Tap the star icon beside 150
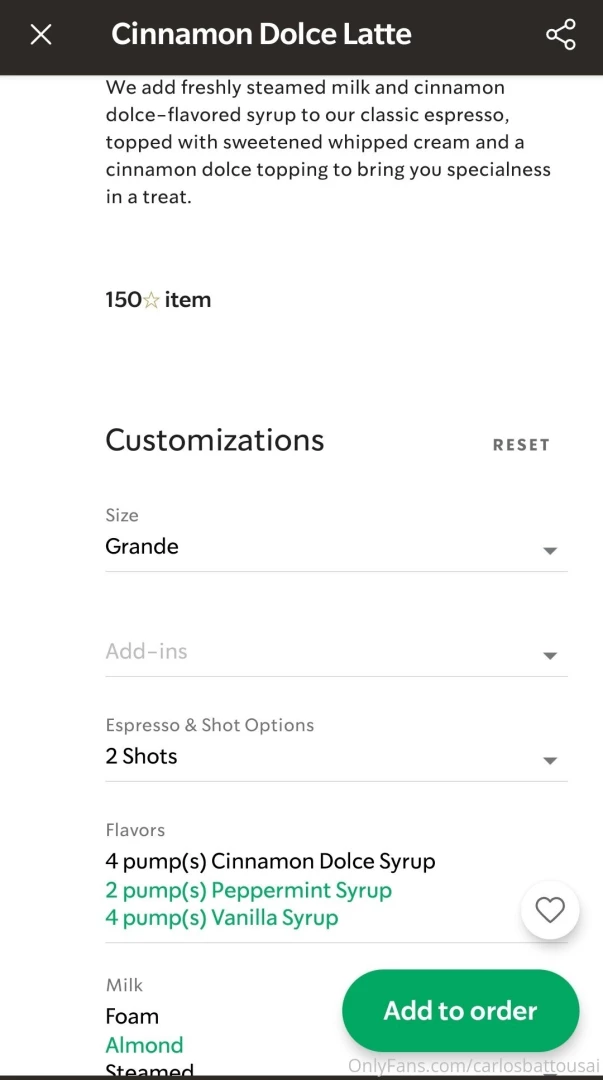This screenshot has height=1080, width=603. click(x=151, y=300)
